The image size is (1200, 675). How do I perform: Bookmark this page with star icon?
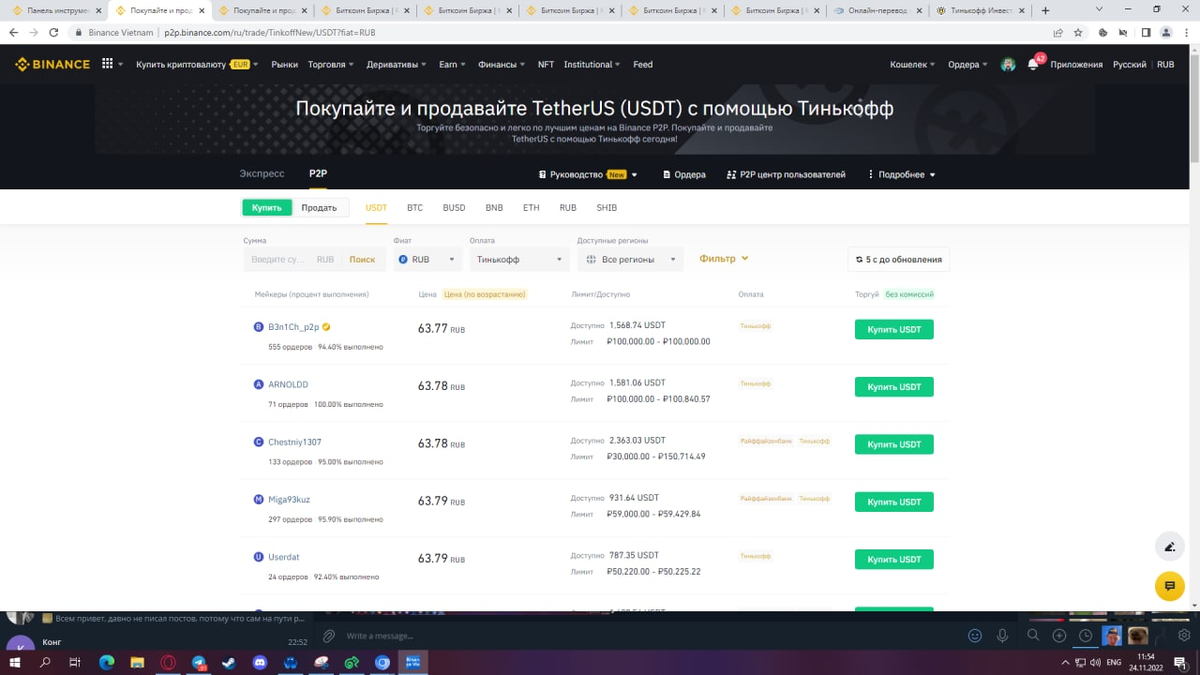pos(1078,32)
